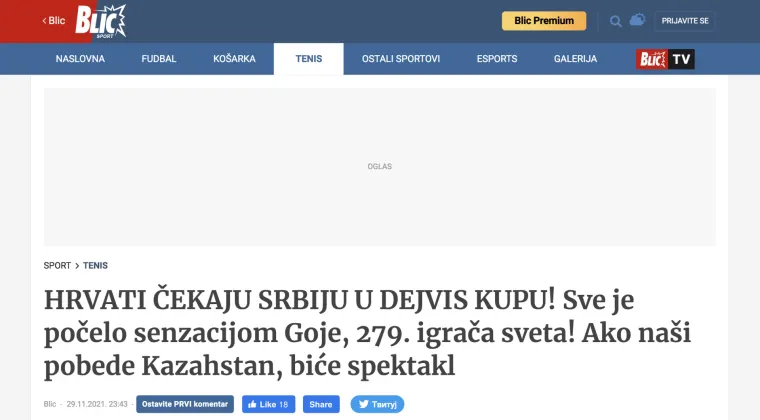Click the TENIS breadcrumb link
760x420 pixels.
(95, 265)
